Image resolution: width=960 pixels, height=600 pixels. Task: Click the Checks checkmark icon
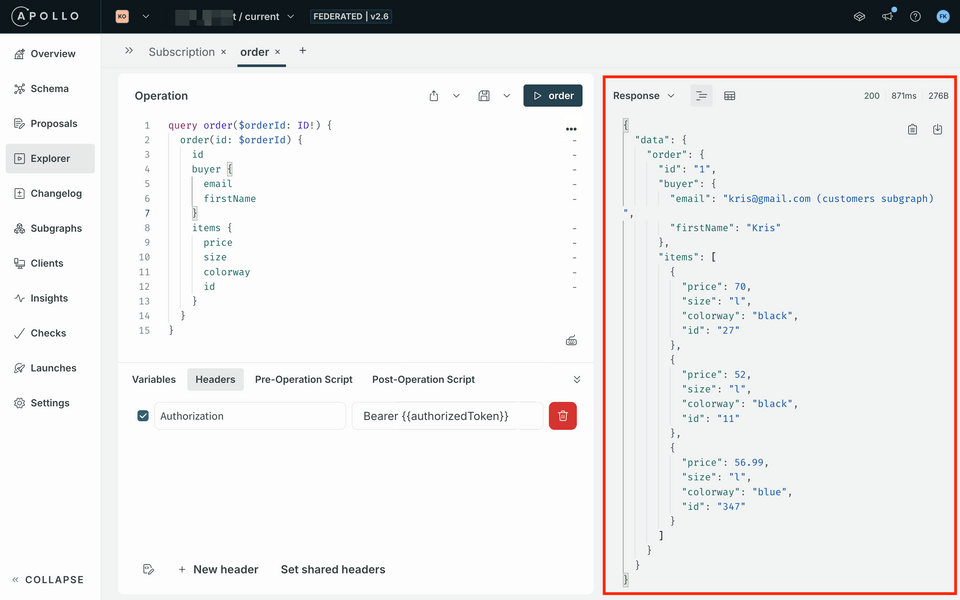(x=20, y=333)
